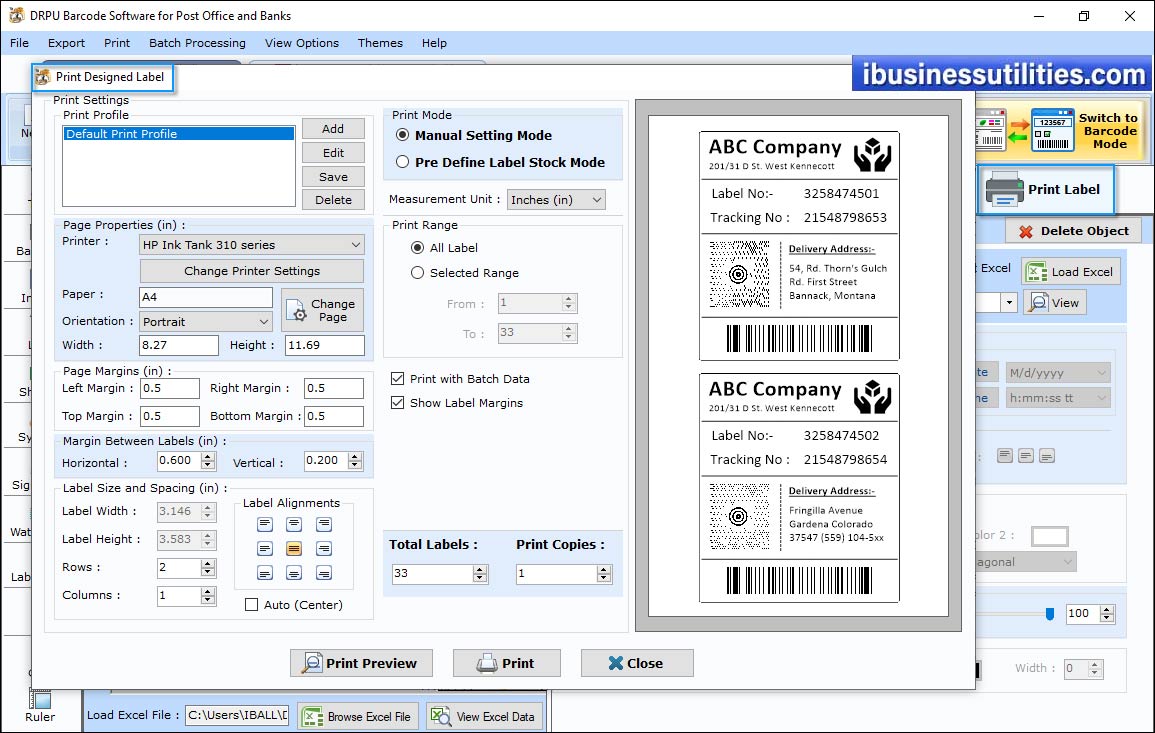Click the Change Page gear icon button
1155x733 pixels.
click(x=322, y=310)
